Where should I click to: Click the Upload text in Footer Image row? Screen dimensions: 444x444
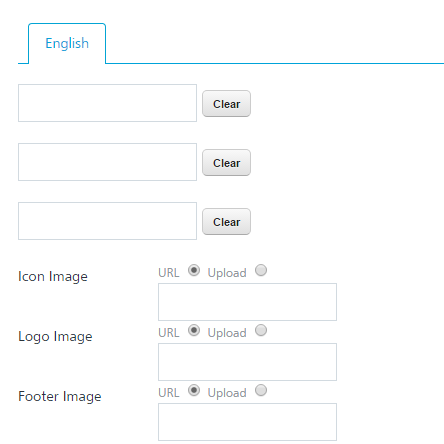point(227,393)
